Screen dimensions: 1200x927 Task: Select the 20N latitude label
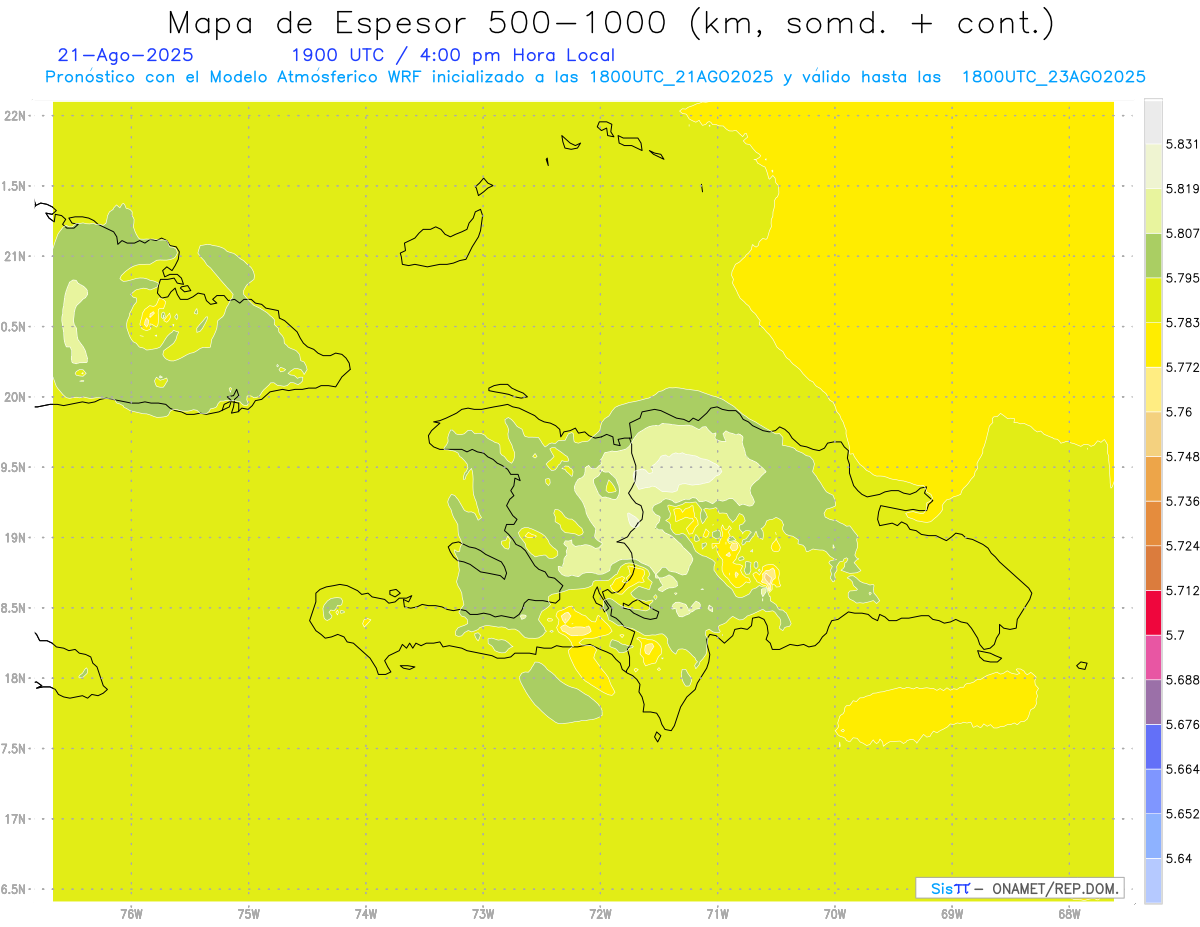[15, 397]
